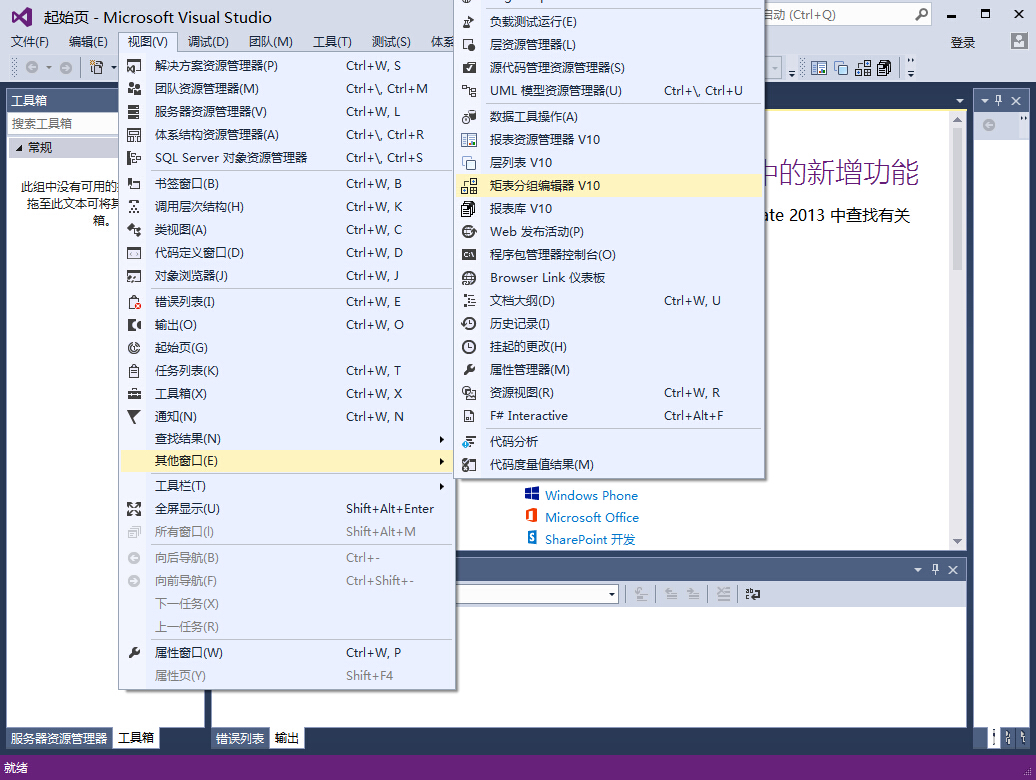Click the bookmark icon beside 书签窗口(B)
The width and height of the screenshot is (1036, 780).
[x=134, y=184]
